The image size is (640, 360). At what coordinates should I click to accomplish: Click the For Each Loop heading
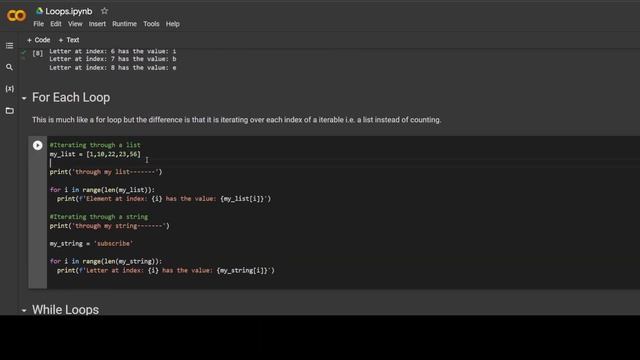click(x=71, y=98)
